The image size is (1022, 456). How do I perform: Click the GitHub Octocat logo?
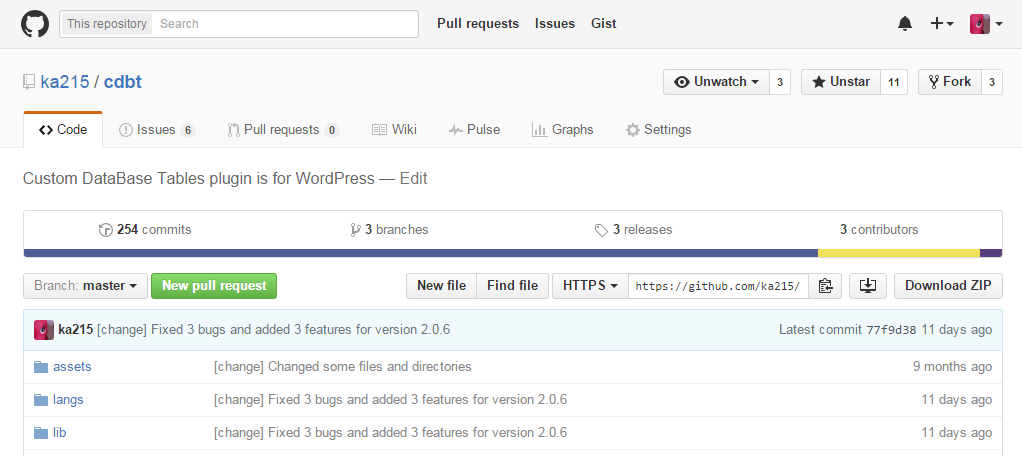coord(35,24)
